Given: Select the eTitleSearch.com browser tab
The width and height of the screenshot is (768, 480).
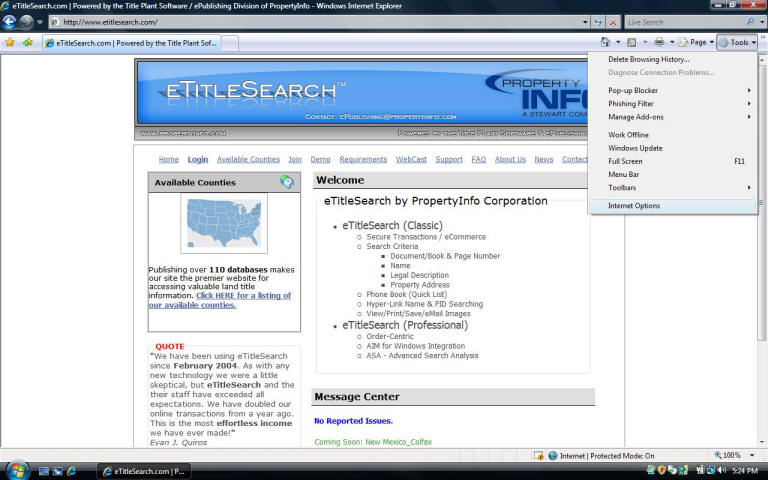Looking at the screenshot, I should pos(131,43).
